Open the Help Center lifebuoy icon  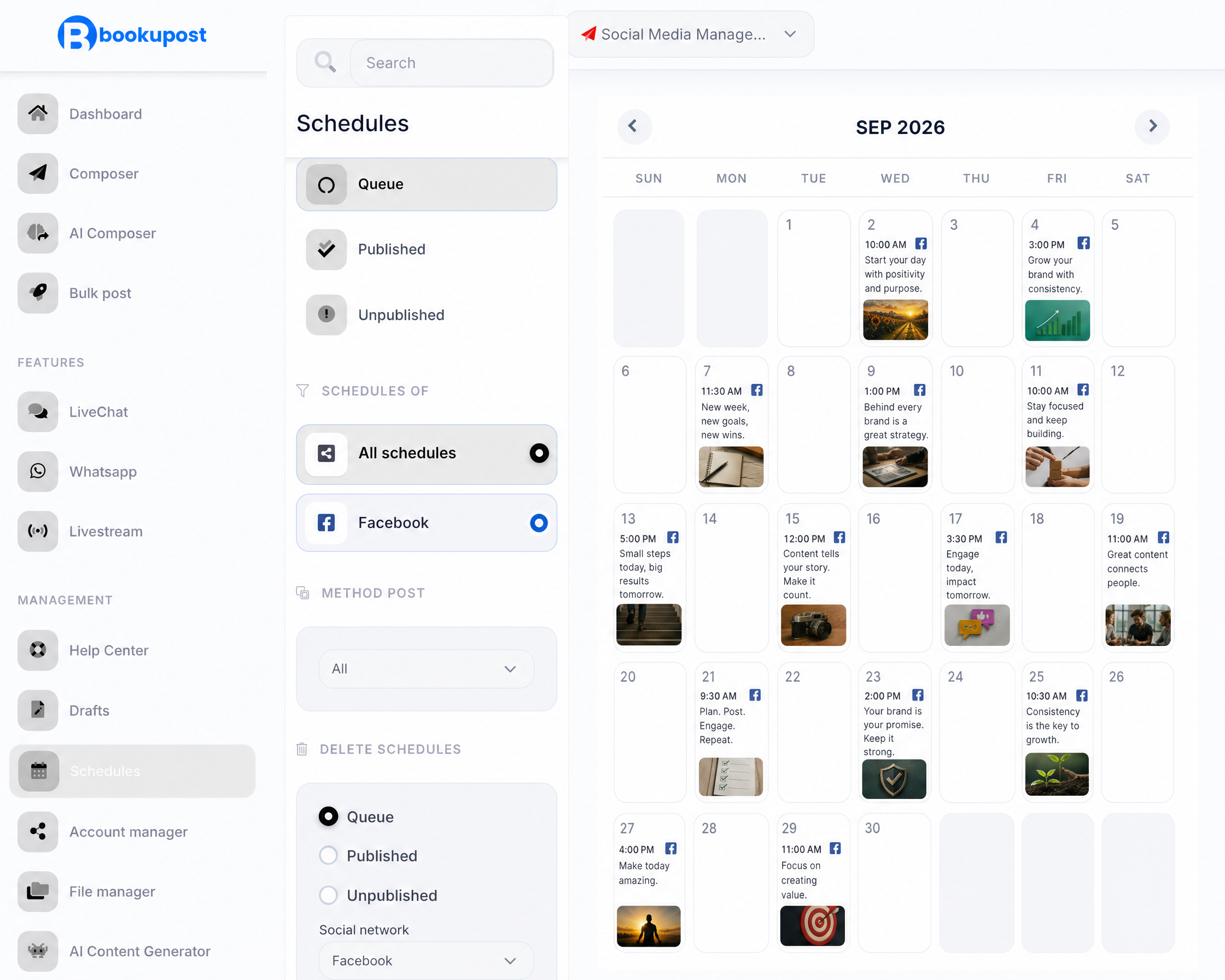pyautogui.click(x=38, y=650)
